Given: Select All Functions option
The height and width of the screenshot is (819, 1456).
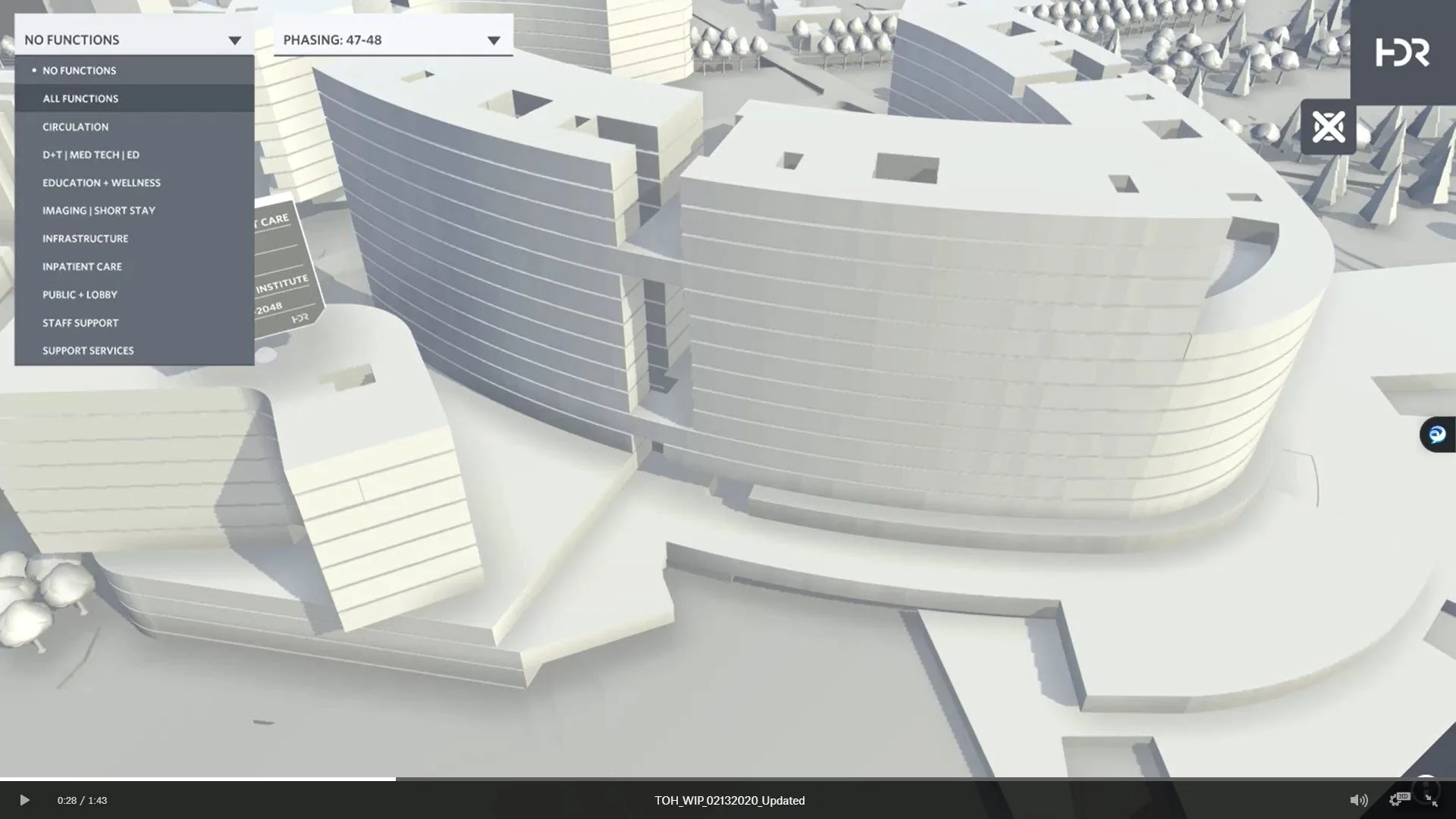Looking at the screenshot, I should click(x=80, y=99).
